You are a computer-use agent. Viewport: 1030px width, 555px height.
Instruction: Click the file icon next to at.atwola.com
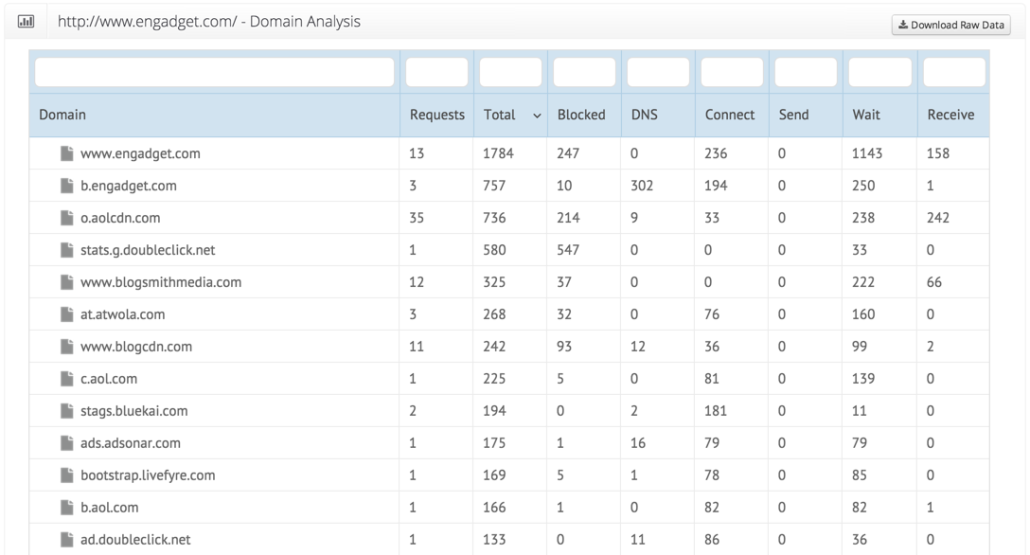[x=66, y=315]
